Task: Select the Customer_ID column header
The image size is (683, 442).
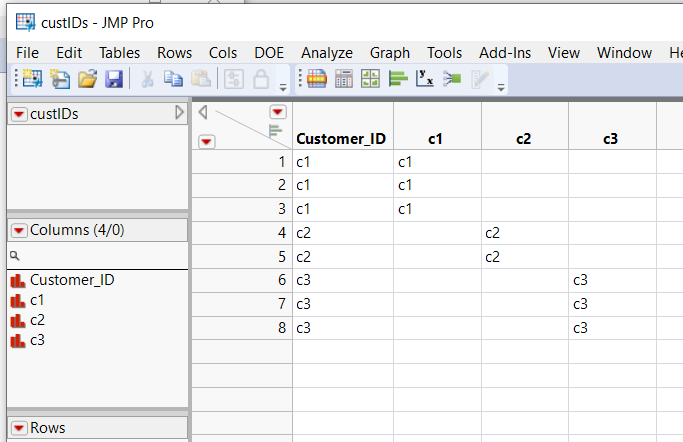Action: tap(341, 139)
